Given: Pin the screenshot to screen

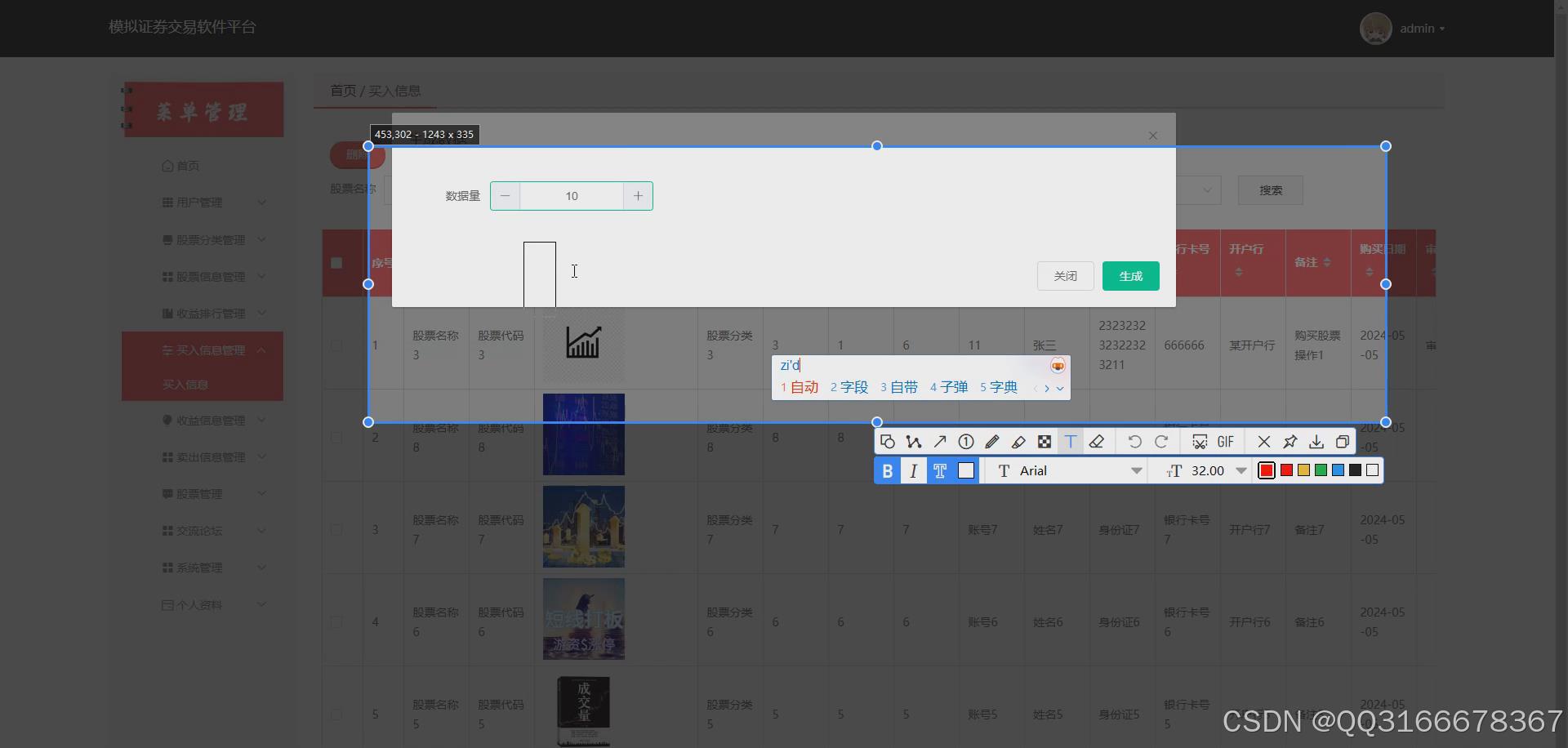Looking at the screenshot, I should [1290, 442].
